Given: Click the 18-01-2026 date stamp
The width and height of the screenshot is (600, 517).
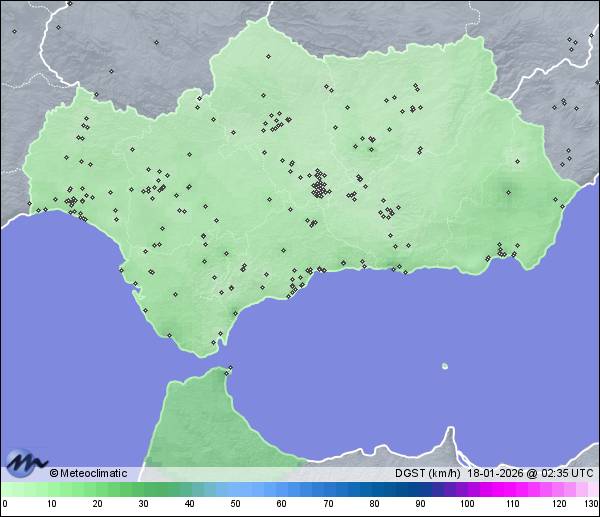Looking at the screenshot, I should coord(493,473).
